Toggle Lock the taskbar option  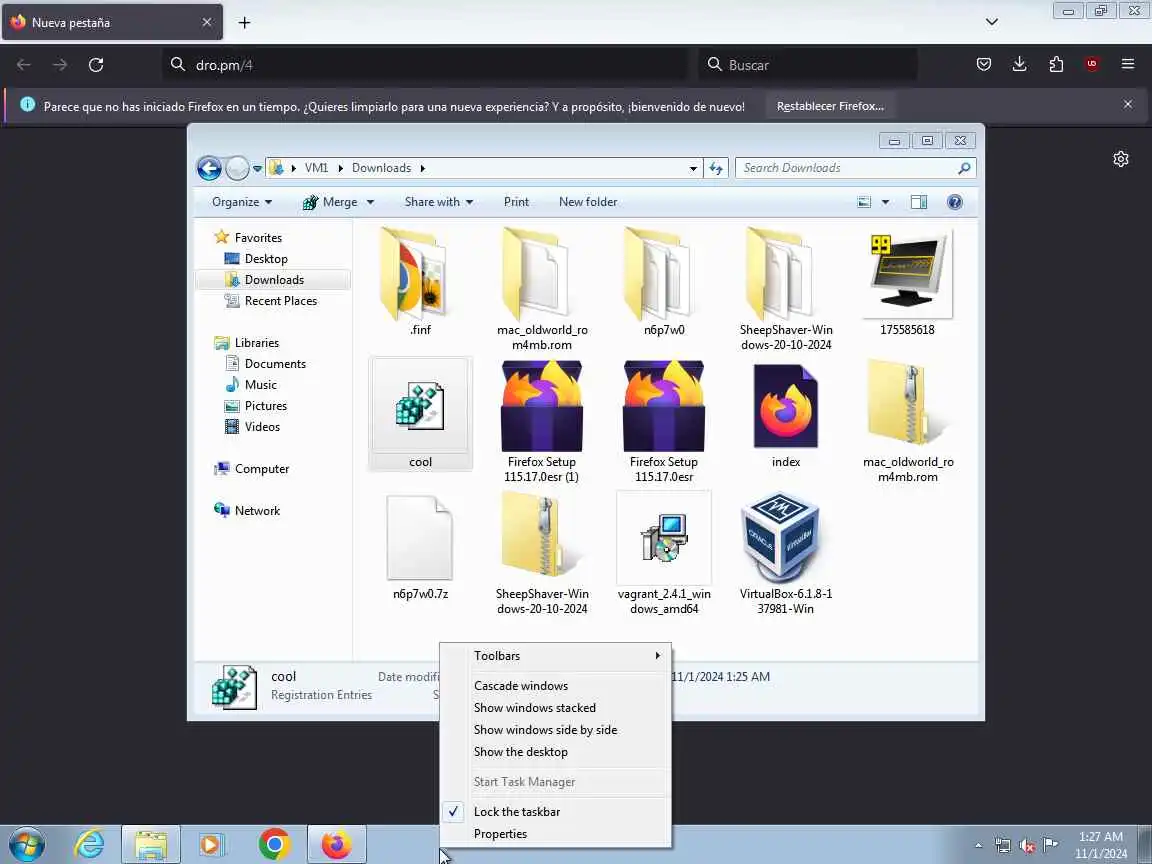click(555, 812)
